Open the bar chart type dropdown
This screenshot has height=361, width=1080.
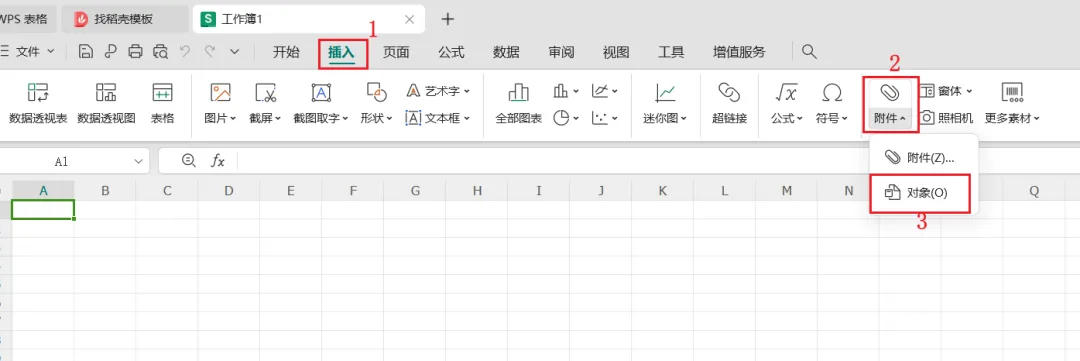(x=566, y=91)
